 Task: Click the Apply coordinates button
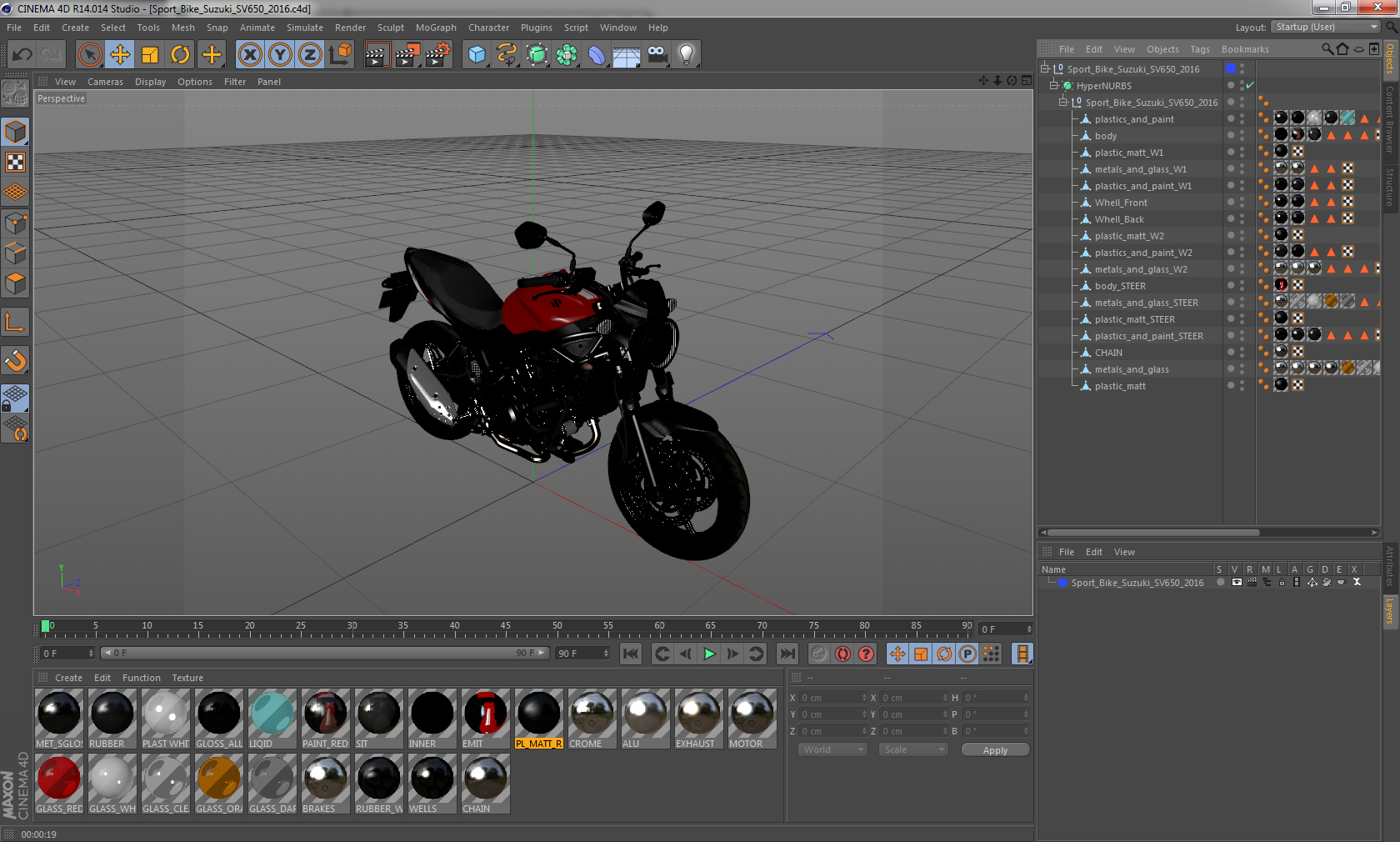995,750
